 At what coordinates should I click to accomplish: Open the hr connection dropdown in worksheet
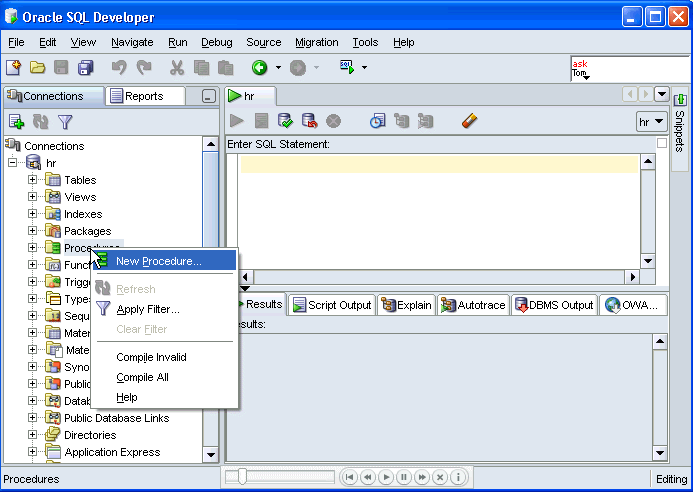[x=651, y=121]
